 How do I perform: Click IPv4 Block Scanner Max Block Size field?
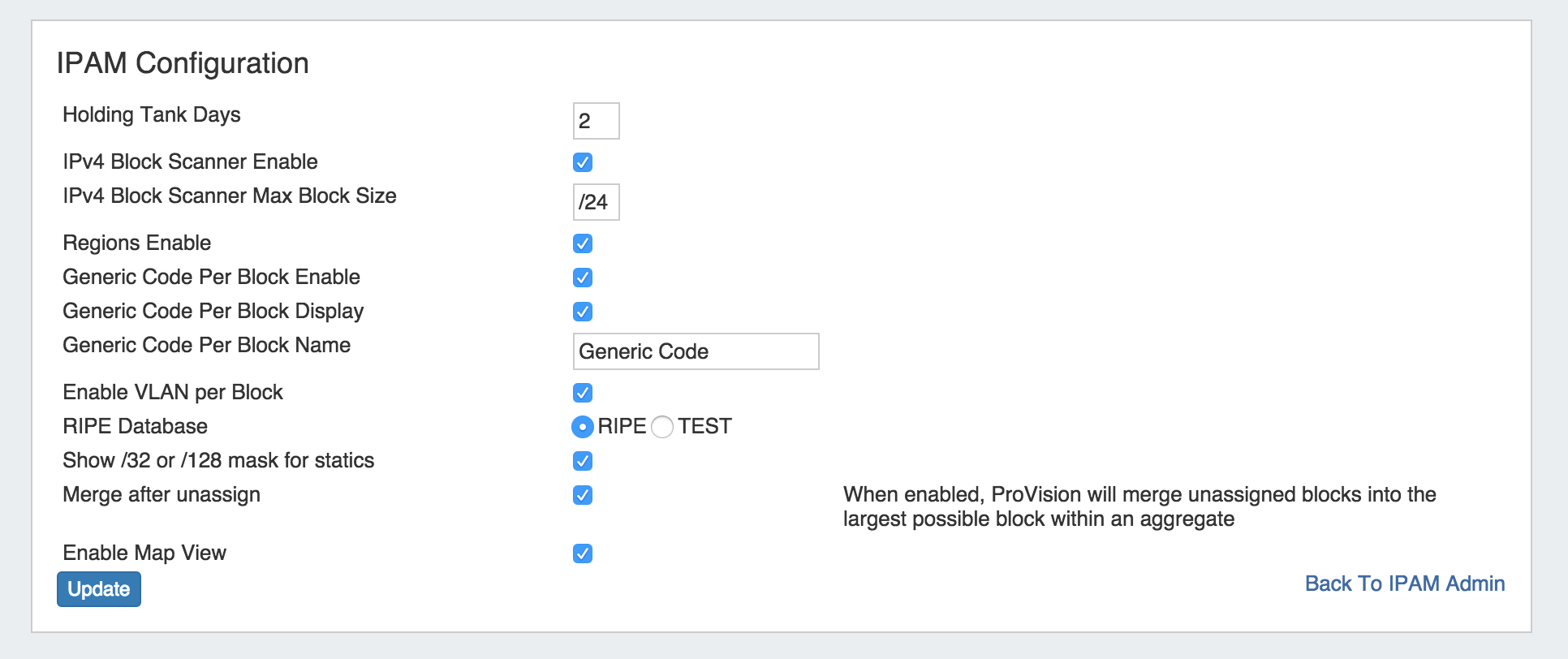click(x=596, y=202)
